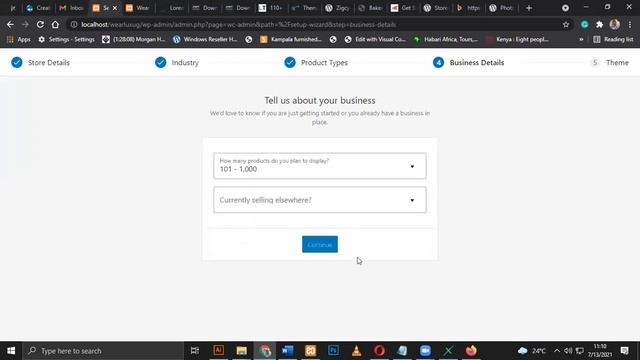The height and width of the screenshot is (360, 640).
Task: Go back with the browser back arrow
Action: tap(10, 24)
